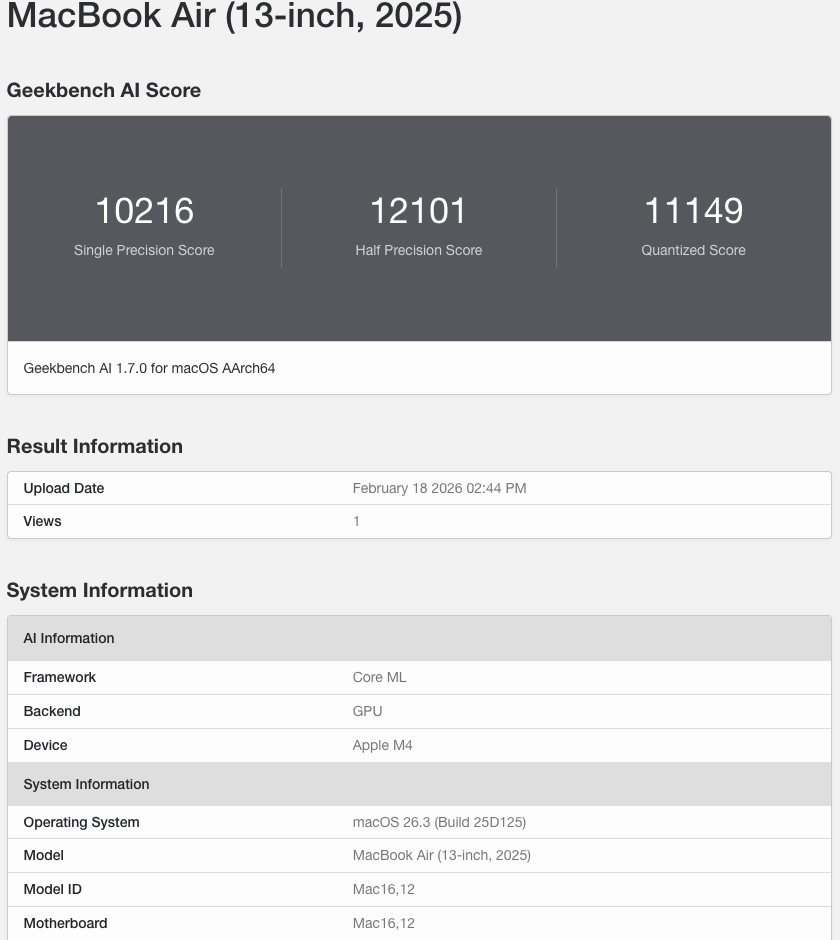Click the Model ID value Mac16,12
The height and width of the screenshot is (940, 840).
coord(383,889)
